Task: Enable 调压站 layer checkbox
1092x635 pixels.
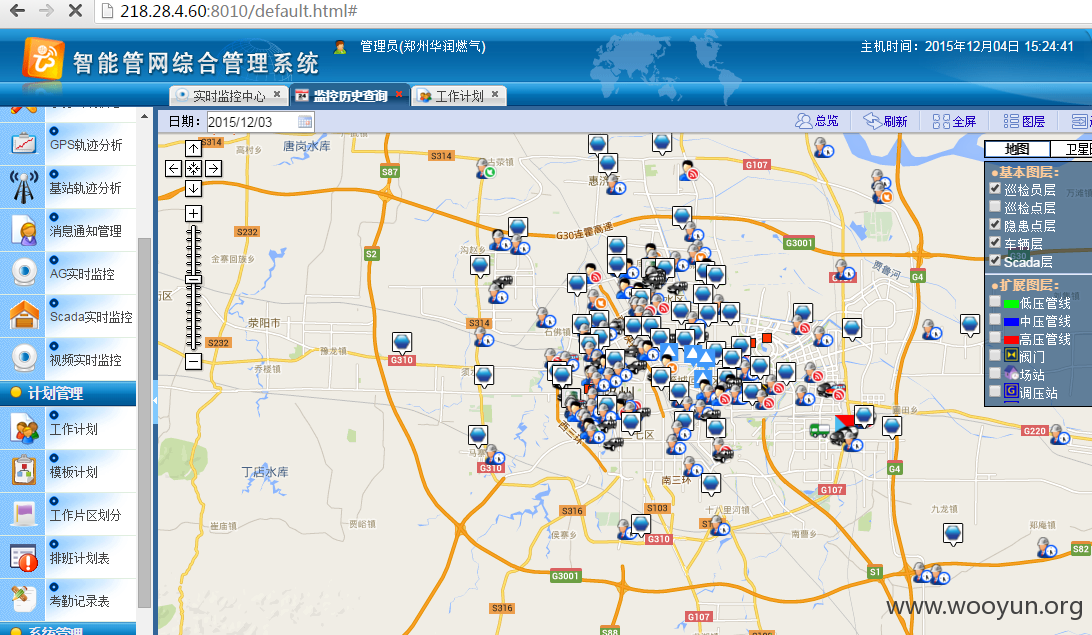Action: point(995,392)
